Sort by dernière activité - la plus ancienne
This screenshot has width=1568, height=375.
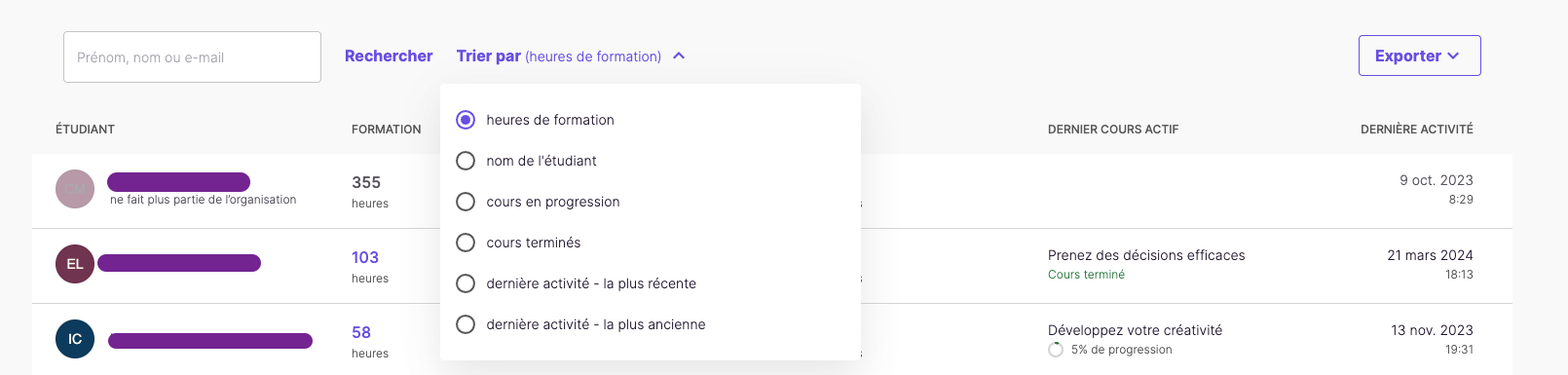(x=466, y=324)
